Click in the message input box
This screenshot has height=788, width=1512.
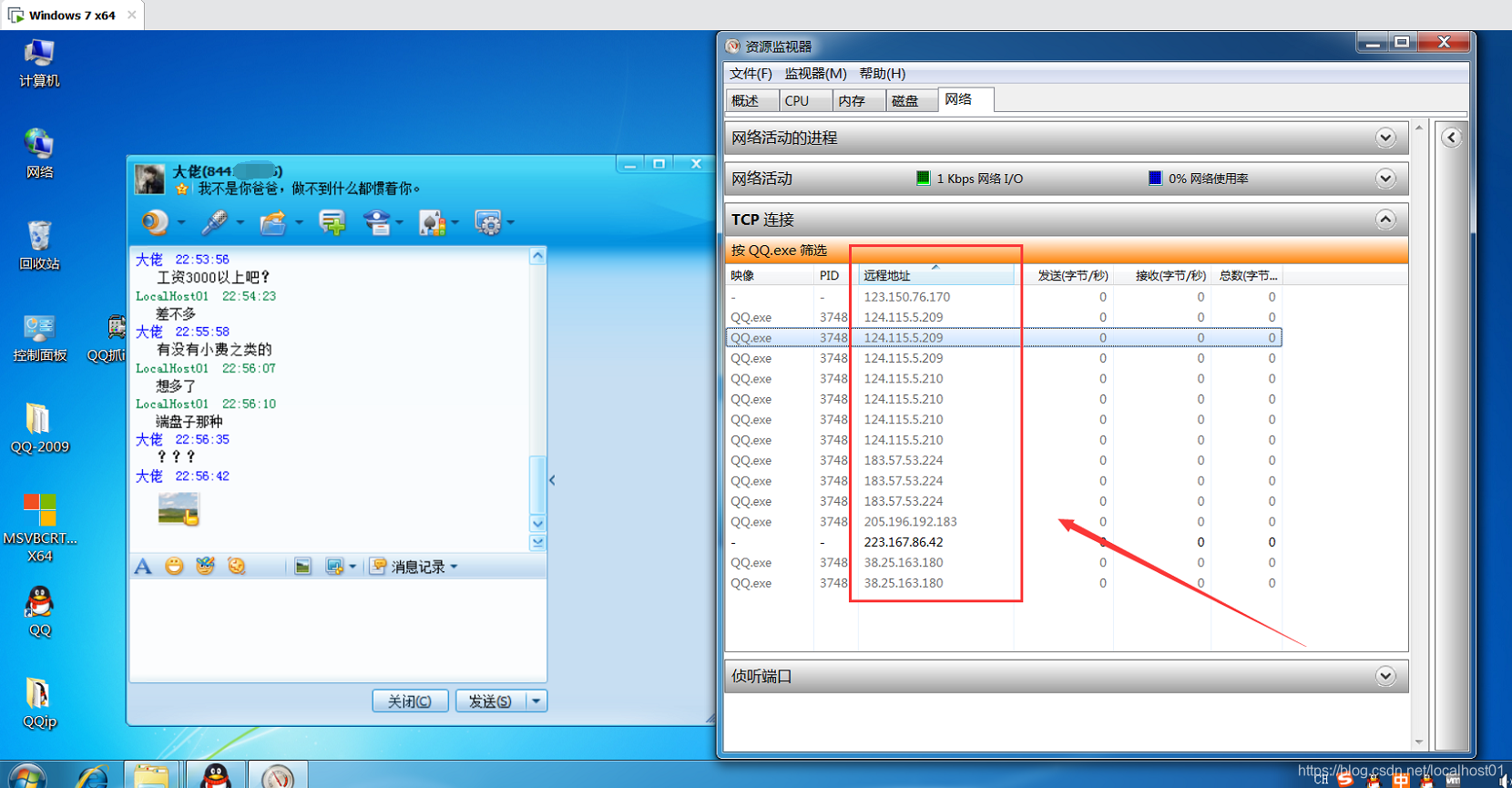(x=338, y=629)
